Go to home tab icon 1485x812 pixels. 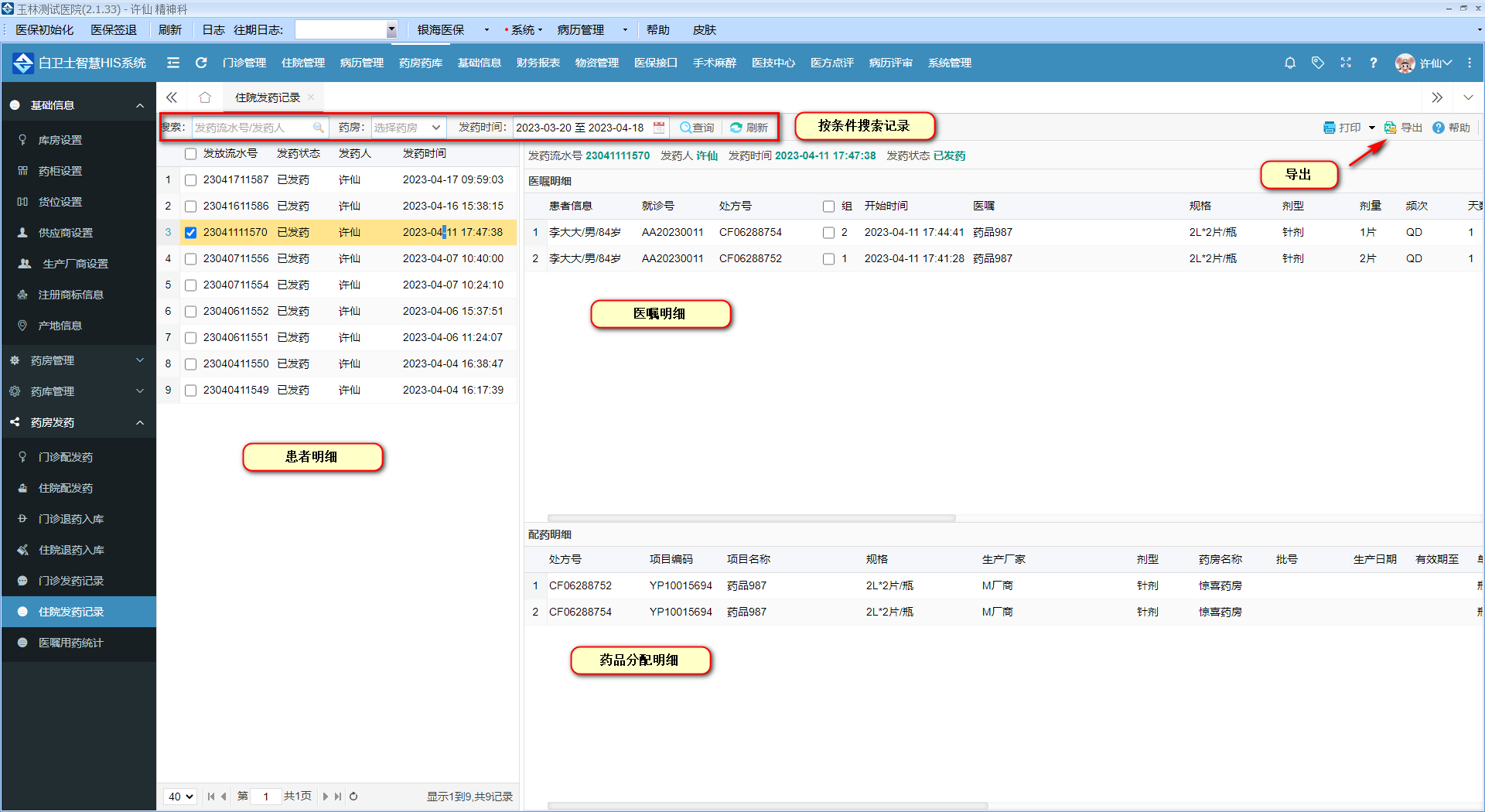tap(205, 97)
